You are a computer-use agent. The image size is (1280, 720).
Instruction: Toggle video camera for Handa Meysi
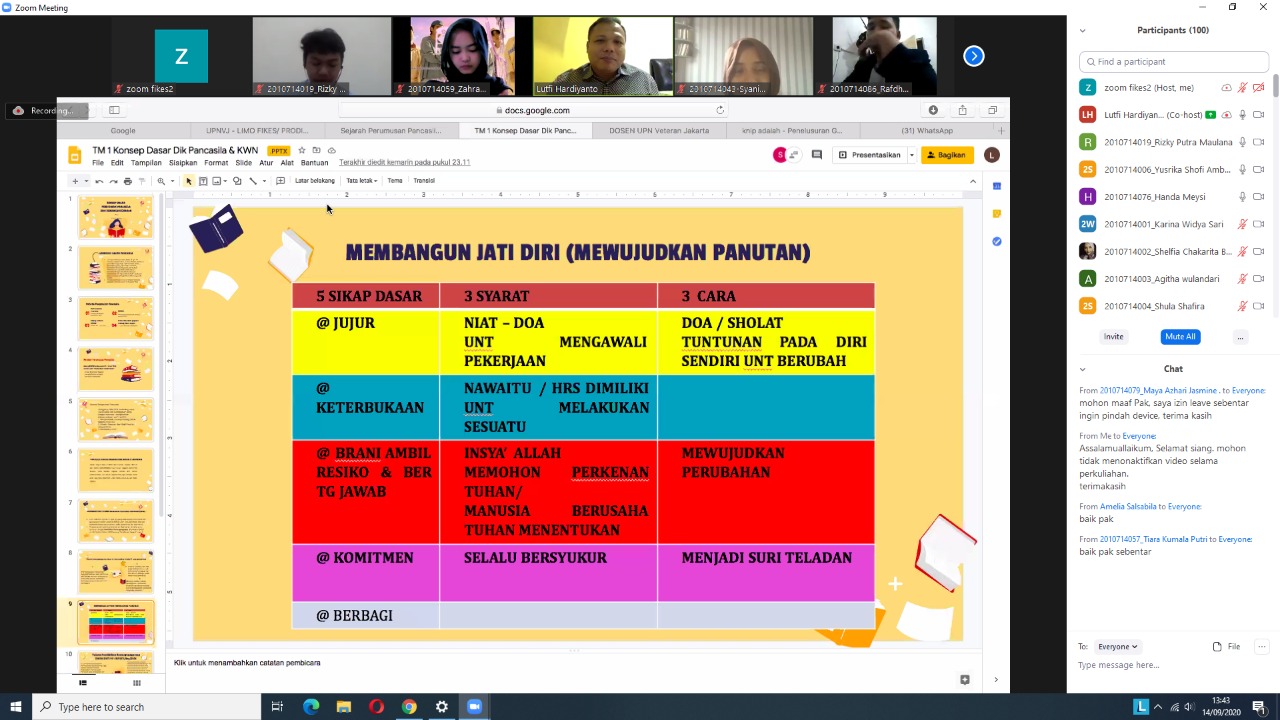[1259, 197]
